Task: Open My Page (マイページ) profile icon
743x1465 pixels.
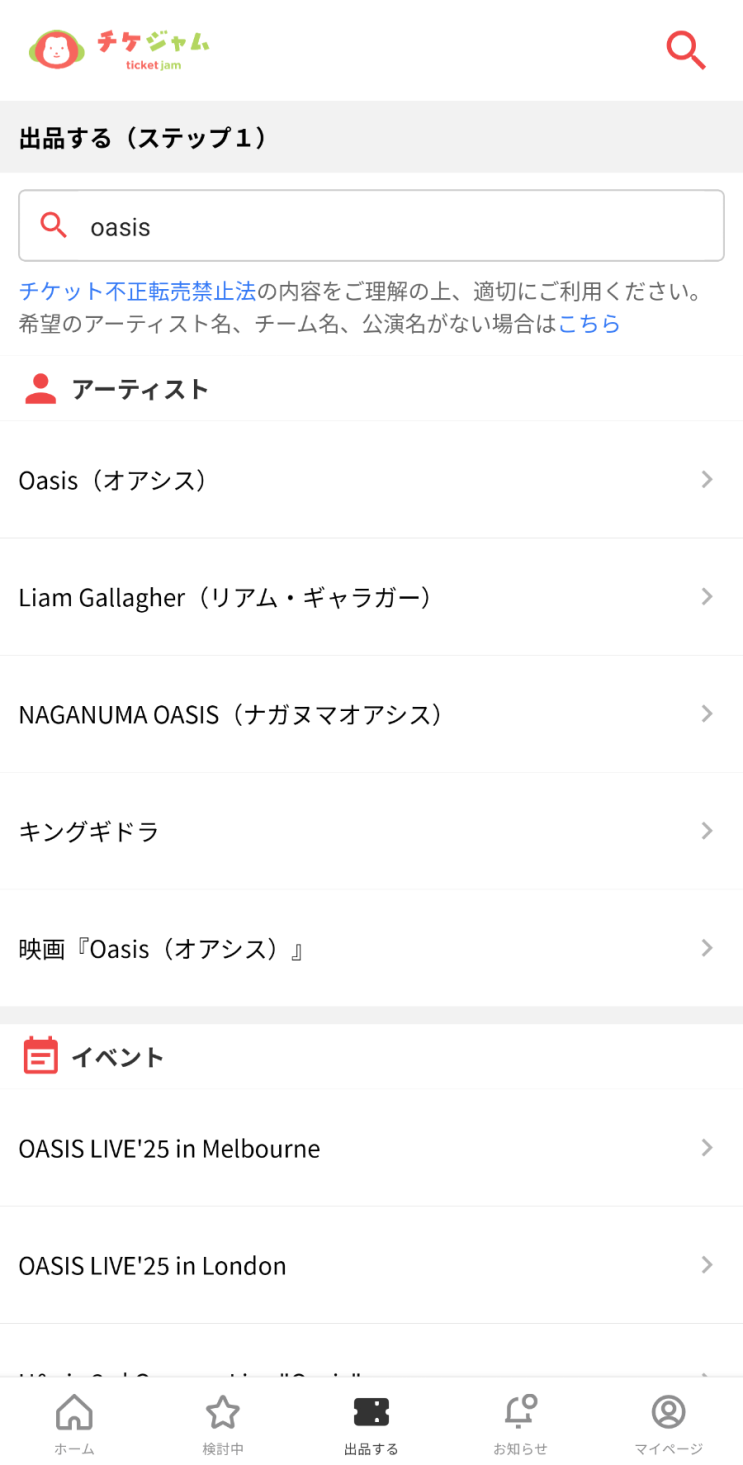Action: [668, 1424]
